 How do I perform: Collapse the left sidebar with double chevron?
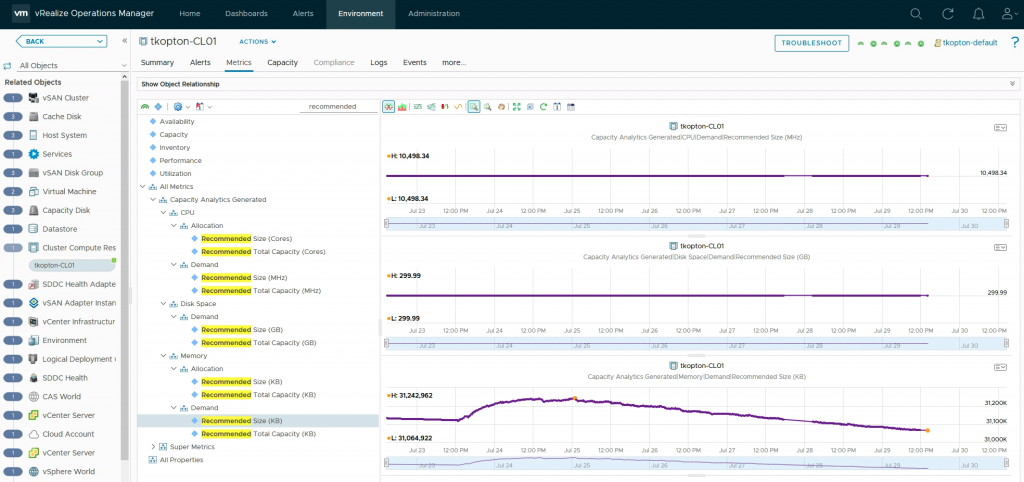pyautogui.click(x=125, y=40)
